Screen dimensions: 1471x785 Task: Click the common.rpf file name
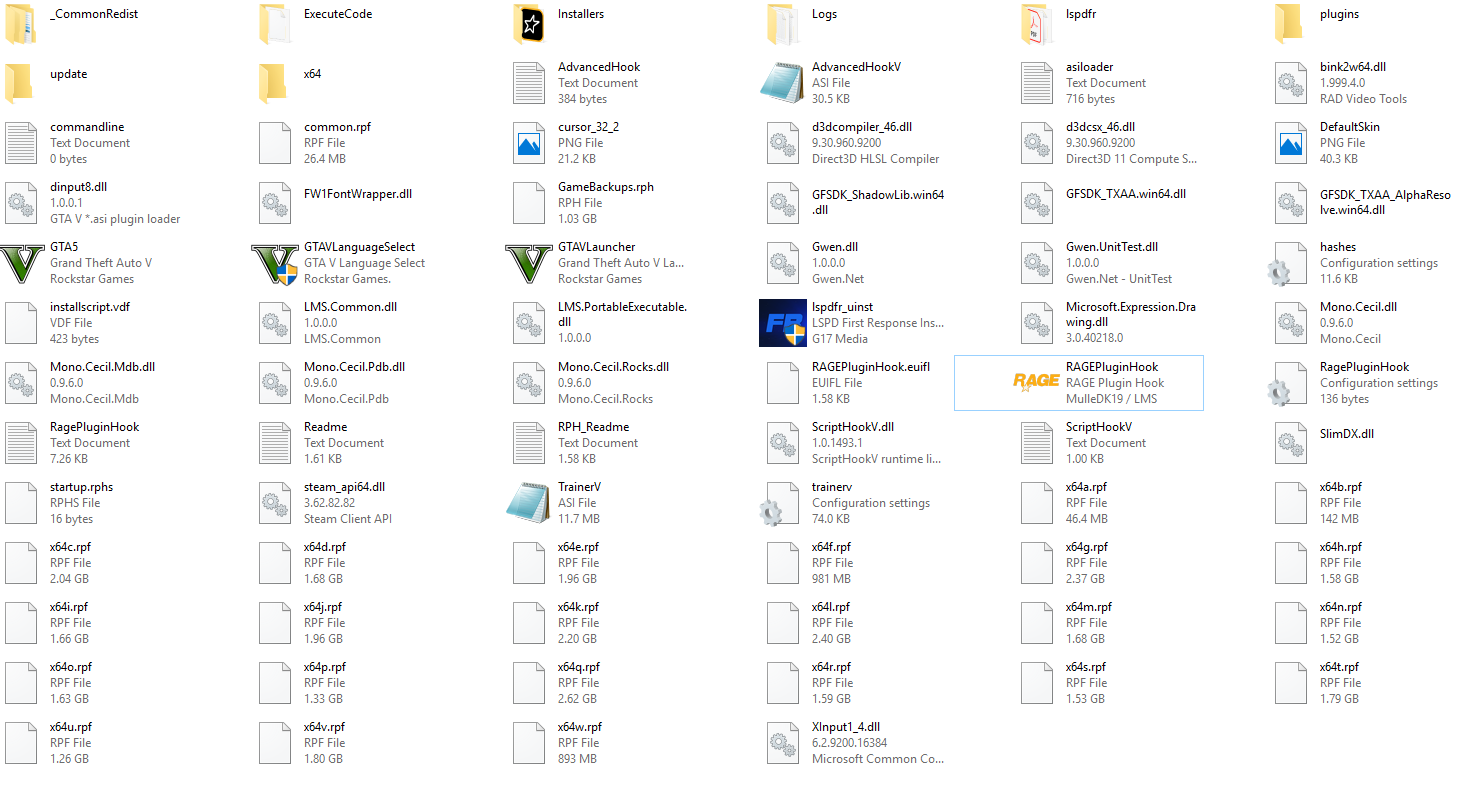337,127
